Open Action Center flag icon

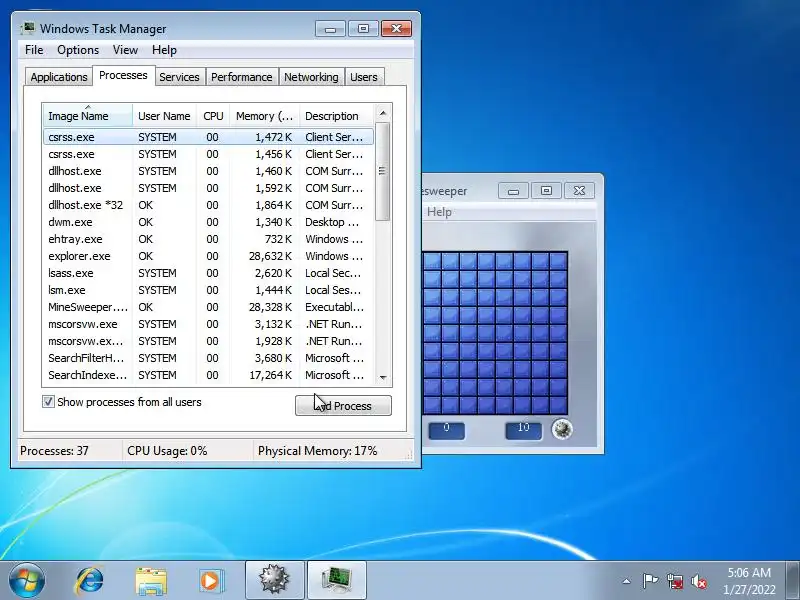[650, 581]
